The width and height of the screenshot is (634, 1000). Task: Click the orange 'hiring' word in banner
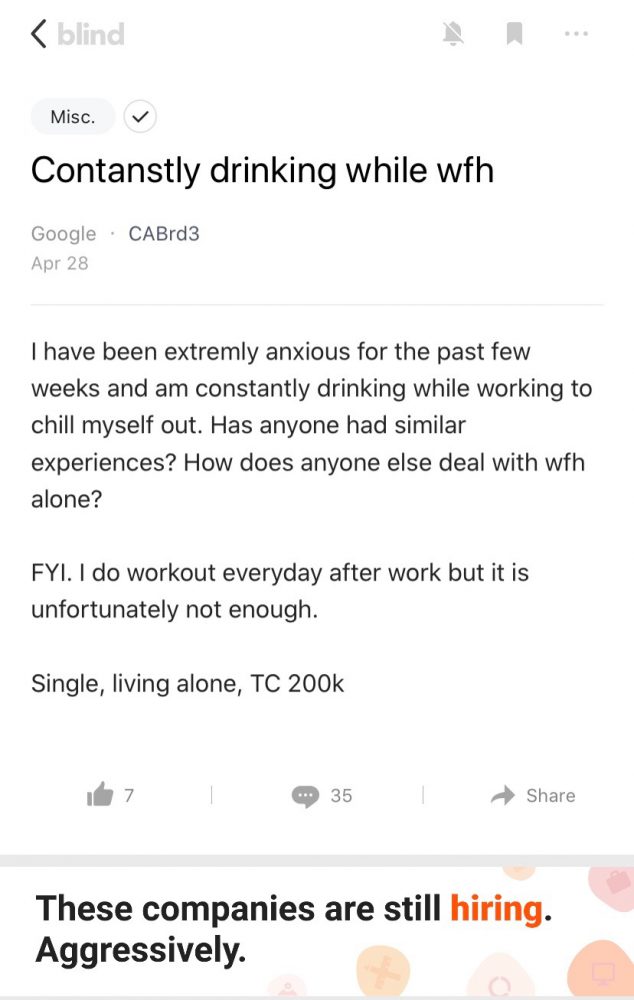pyautogui.click(x=496, y=909)
